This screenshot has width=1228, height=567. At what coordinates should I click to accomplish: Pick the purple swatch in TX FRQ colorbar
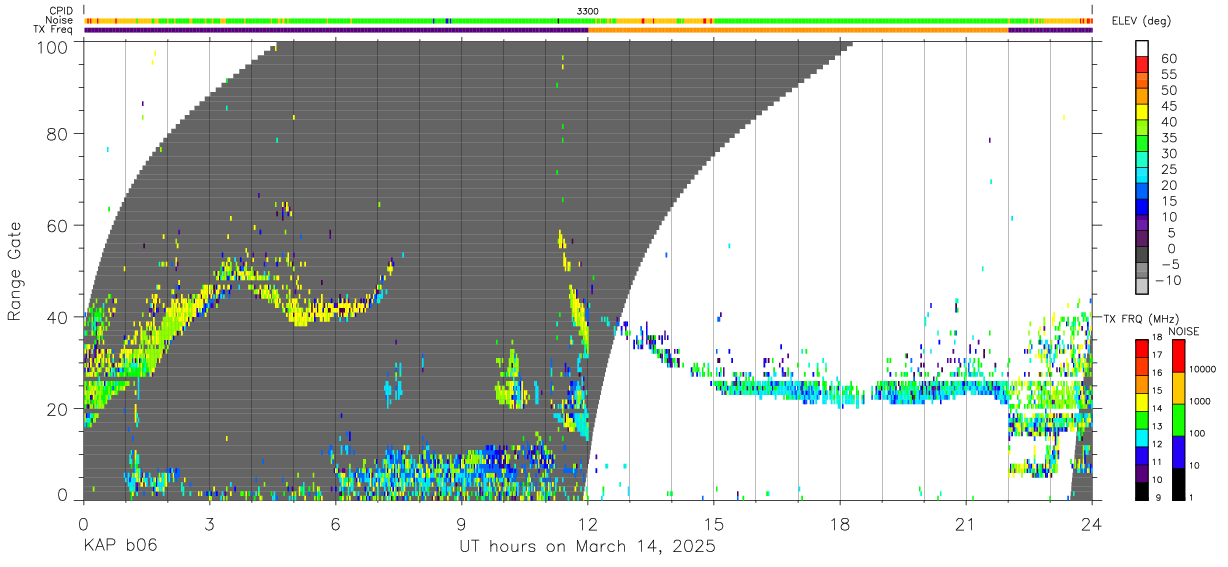(x=1141, y=472)
